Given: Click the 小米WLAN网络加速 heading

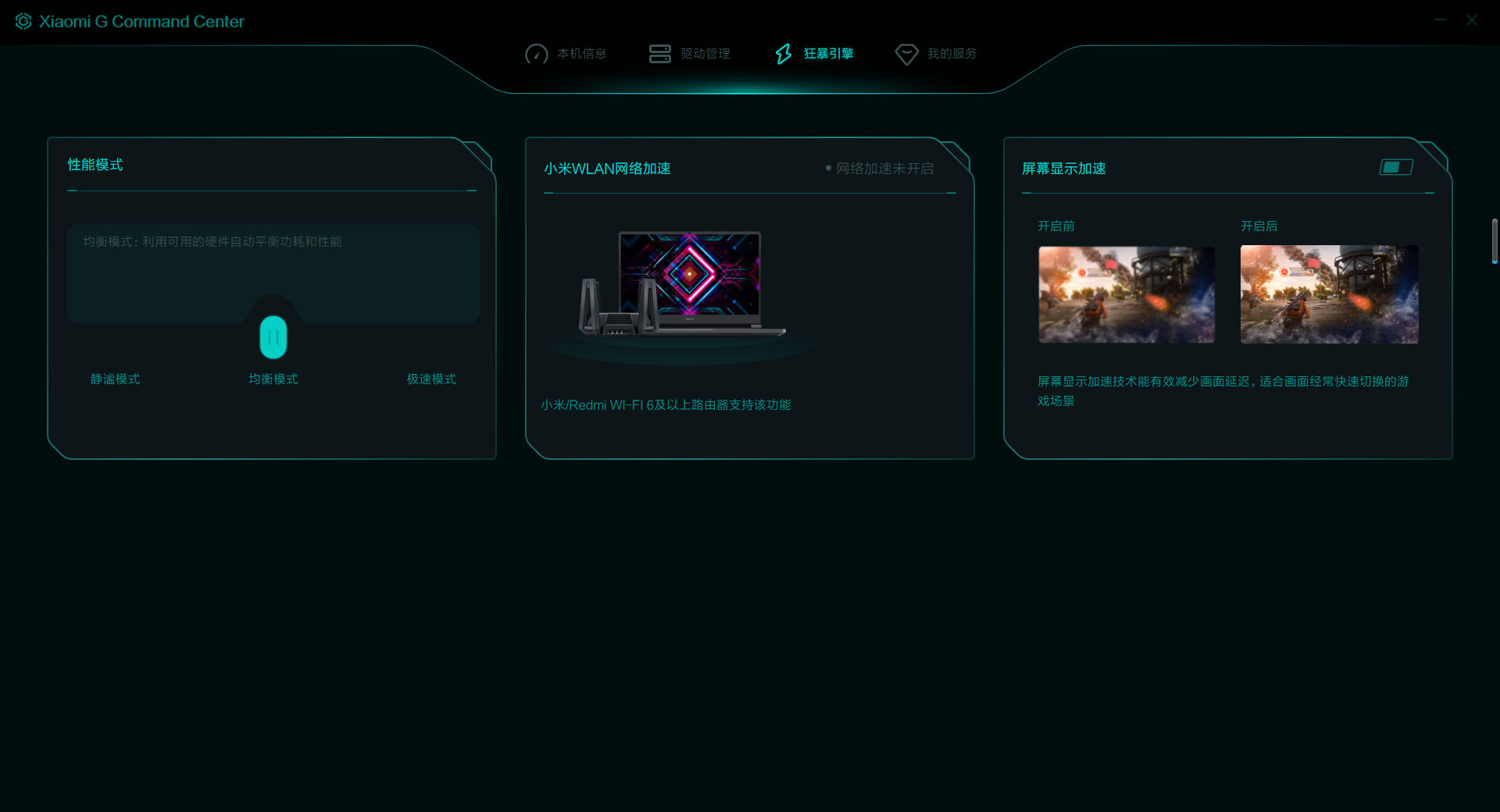Looking at the screenshot, I should [607, 169].
